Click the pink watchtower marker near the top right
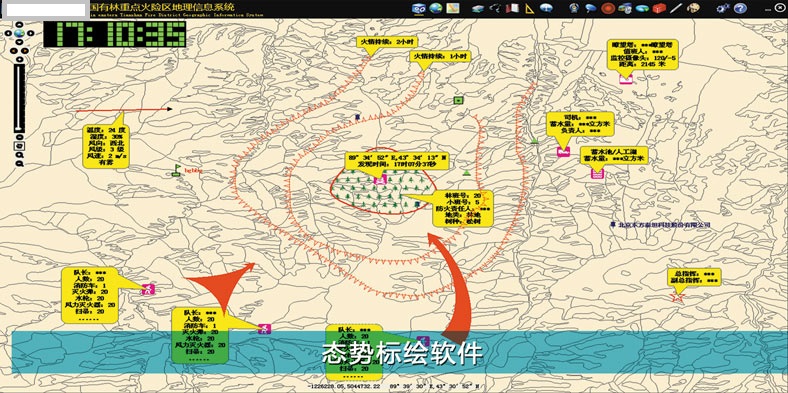This screenshot has width=788, height=393. 626,79
